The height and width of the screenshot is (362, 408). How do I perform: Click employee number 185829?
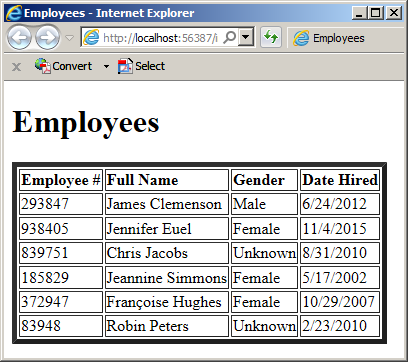(61, 277)
